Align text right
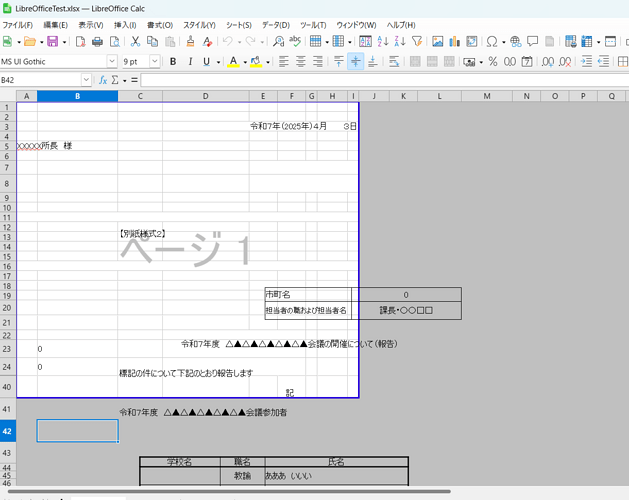This screenshot has width=629, height=500. tap(317, 61)
